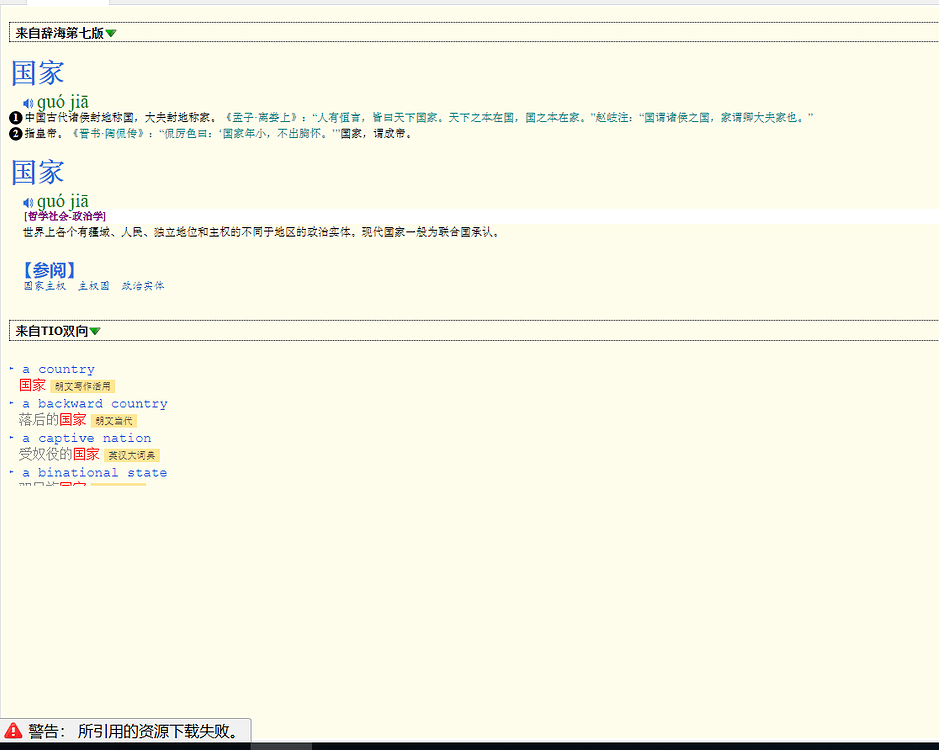Click the [哲学社会-政治学] category label
939x750 pixels.
click(65, 216)
